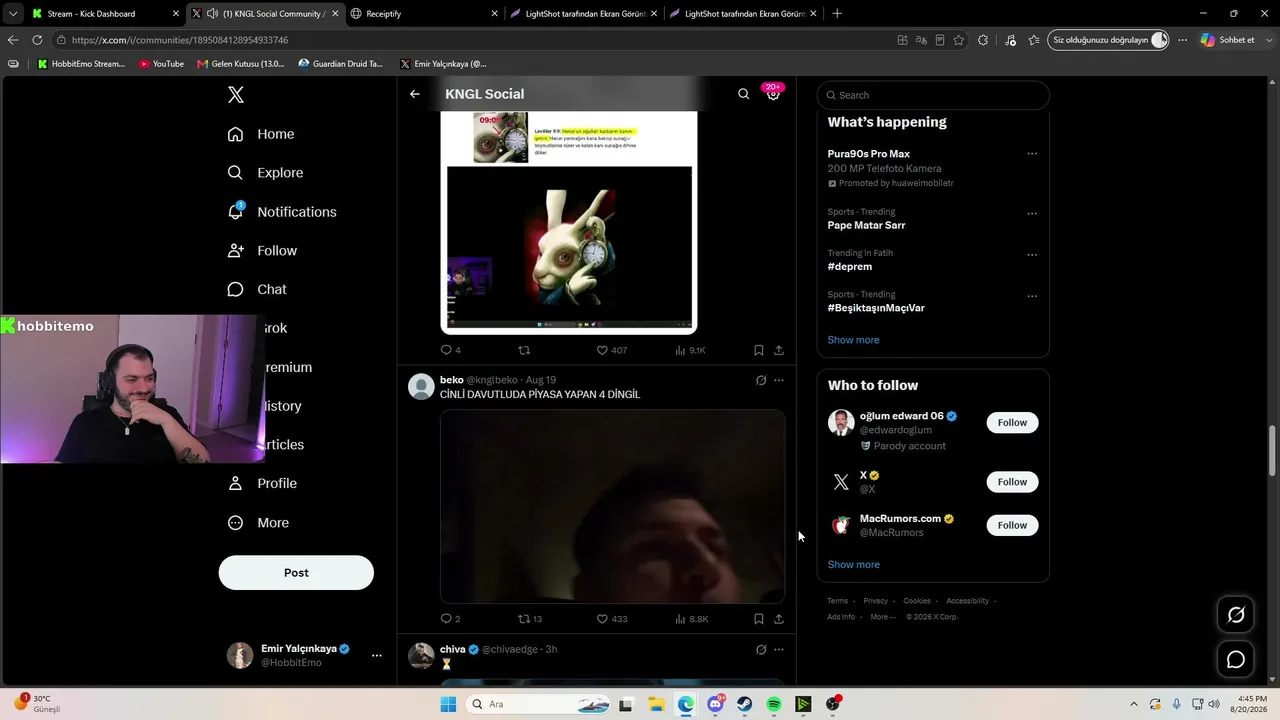Open options for the Pura90s Pro Max trend
The image size is (1280, 720).
pyautogui.click(x=1032, y=154)
